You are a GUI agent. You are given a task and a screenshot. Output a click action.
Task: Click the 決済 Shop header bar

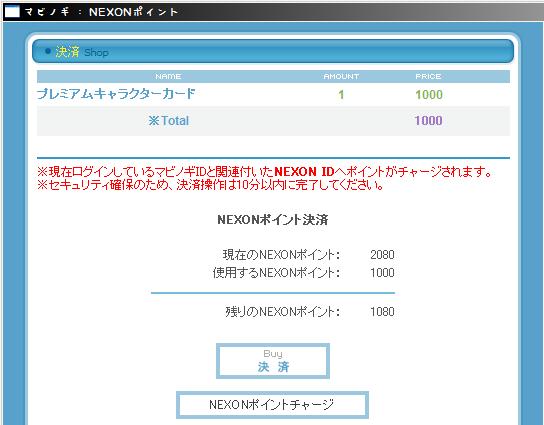pyautogui.click(x=273, y=51)
